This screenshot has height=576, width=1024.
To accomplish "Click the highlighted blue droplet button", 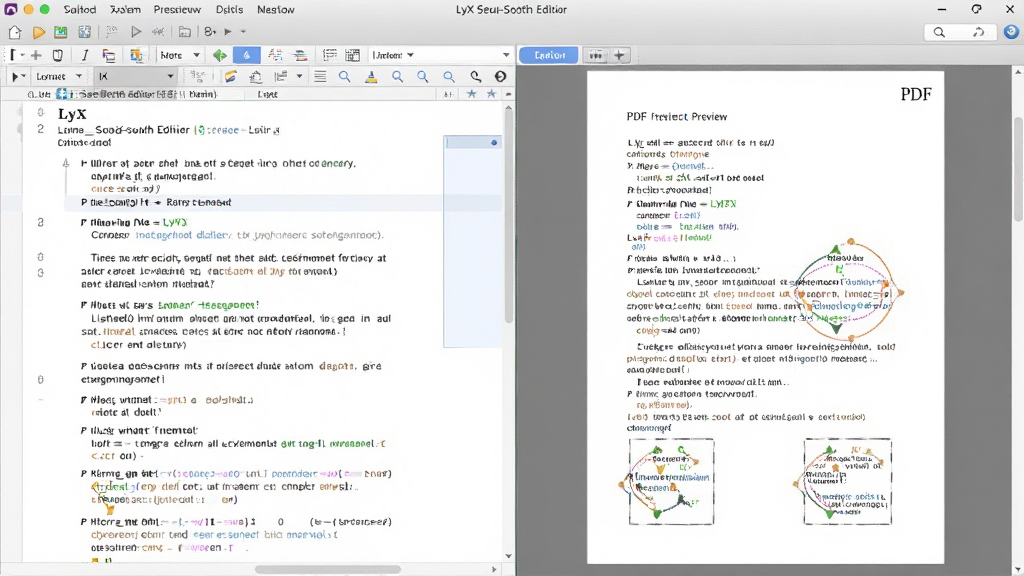I will pos(246,56).
